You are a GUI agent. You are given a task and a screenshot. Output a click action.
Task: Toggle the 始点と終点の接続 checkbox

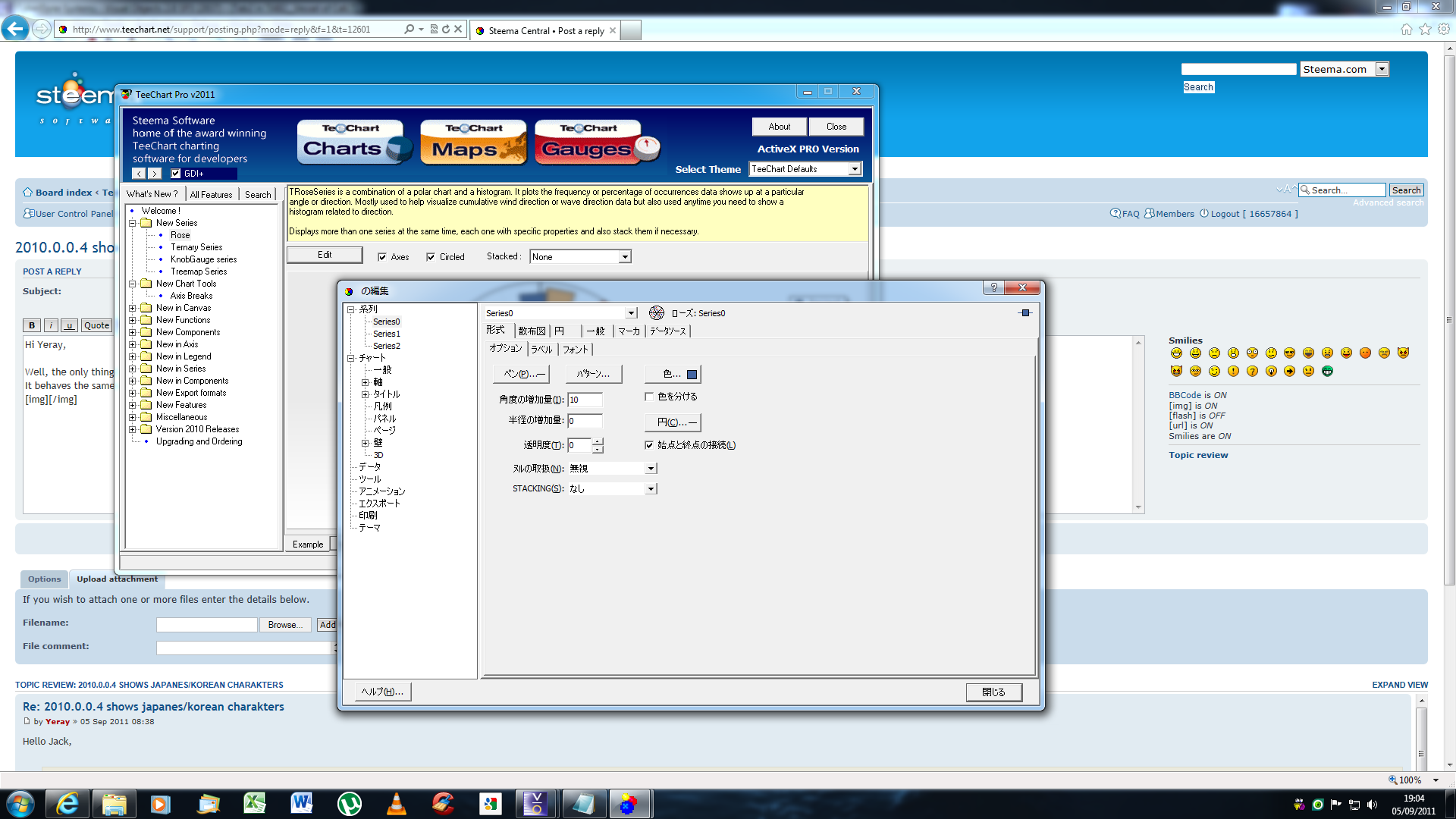pyautogui.click(x=649, y=445)
